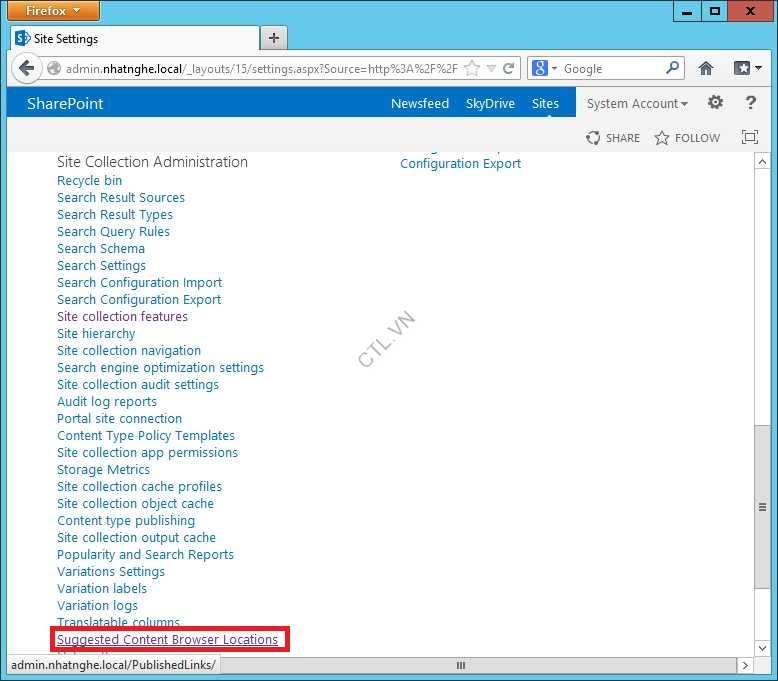The image size is (778, 681).
Task: Open Content type publishing link
Action: pos(126,521)
